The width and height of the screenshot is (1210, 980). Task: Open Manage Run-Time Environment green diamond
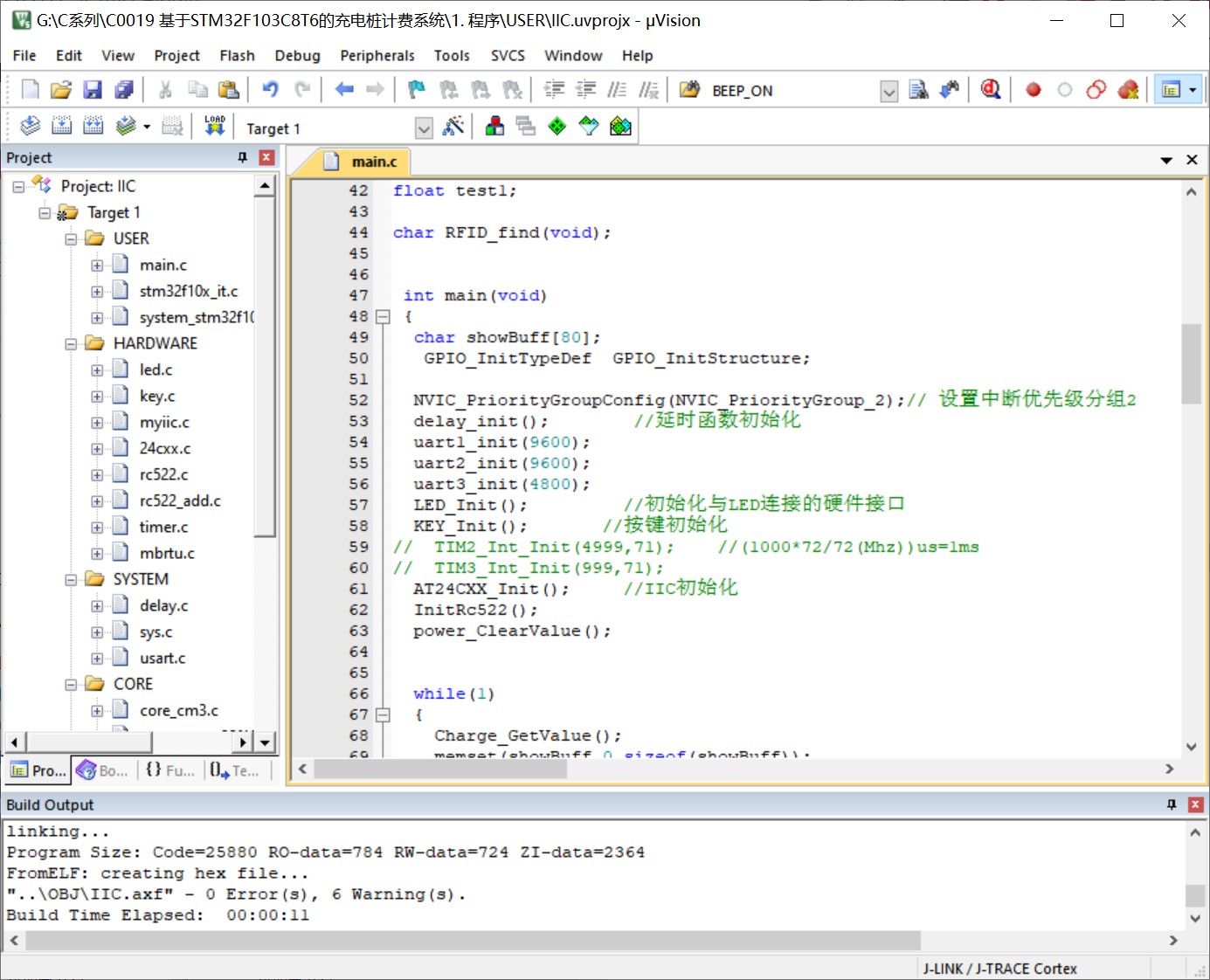click(x=557, y=126)
